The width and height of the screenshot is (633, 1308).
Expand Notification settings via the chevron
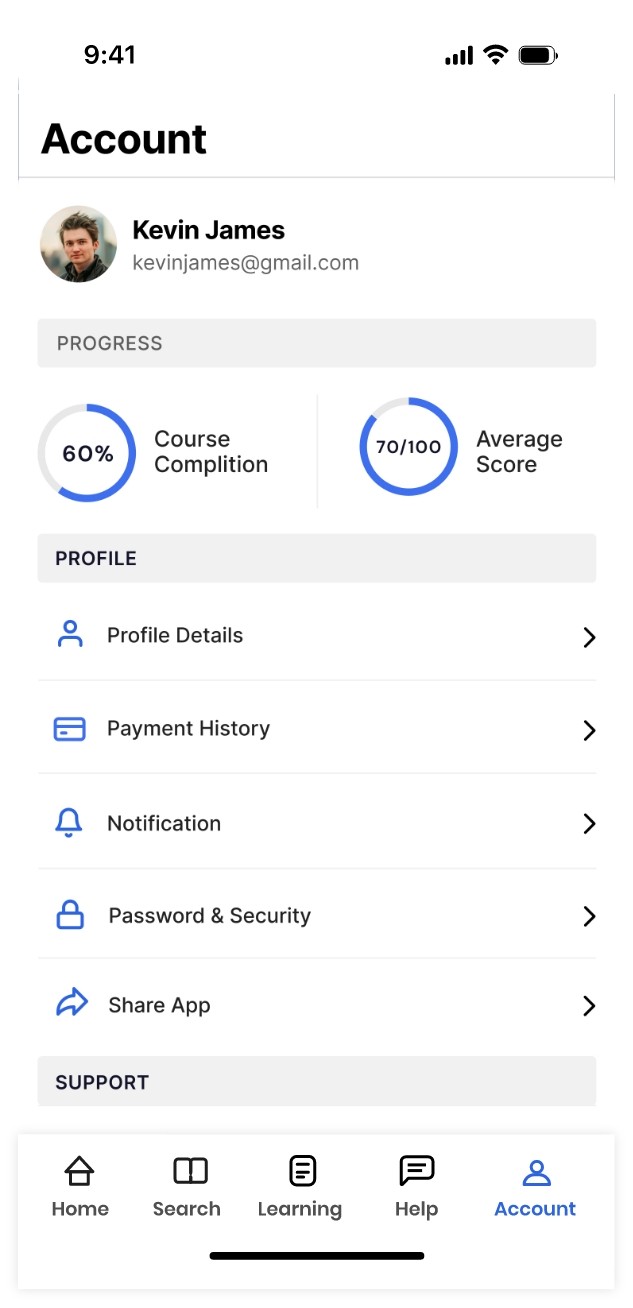(x=589, y=824)
